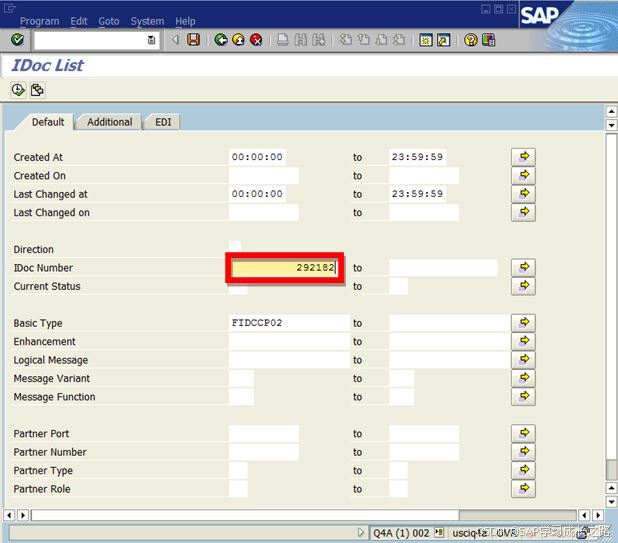The image size is (618, 543).
Task: Switch to the EDI tab
Action: 163,122
